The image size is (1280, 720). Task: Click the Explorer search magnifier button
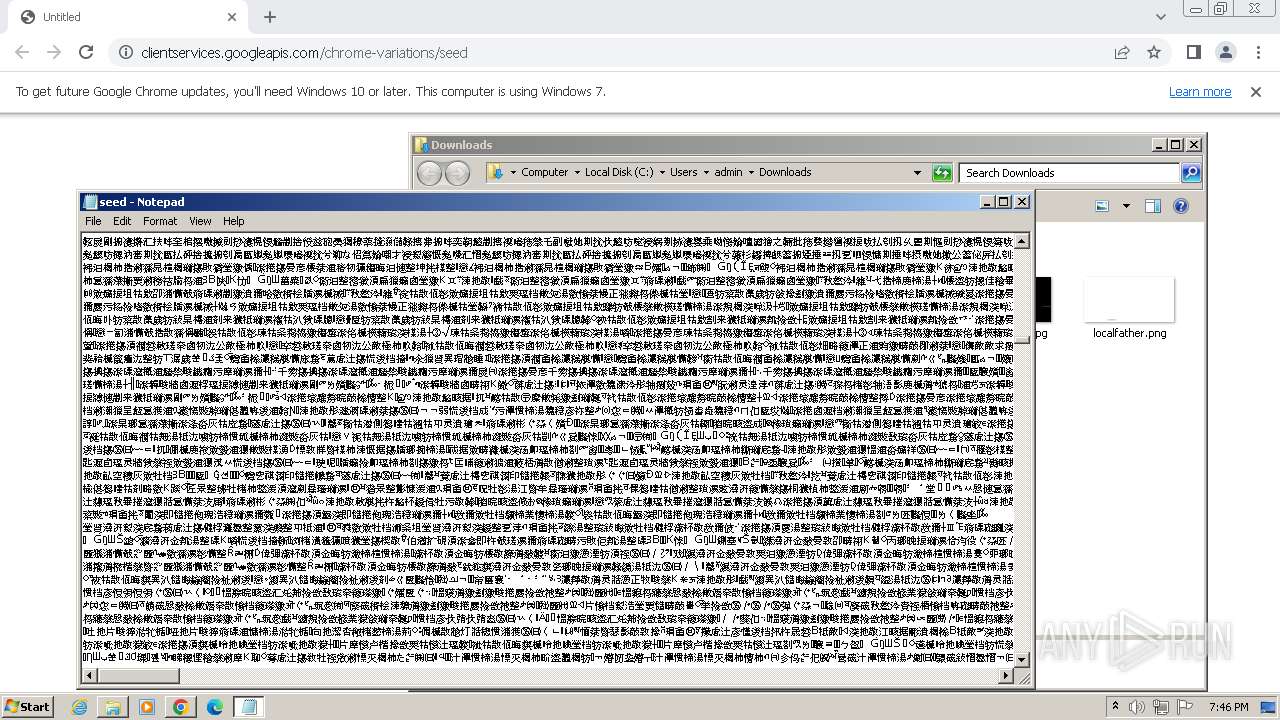pos(1190,173)
